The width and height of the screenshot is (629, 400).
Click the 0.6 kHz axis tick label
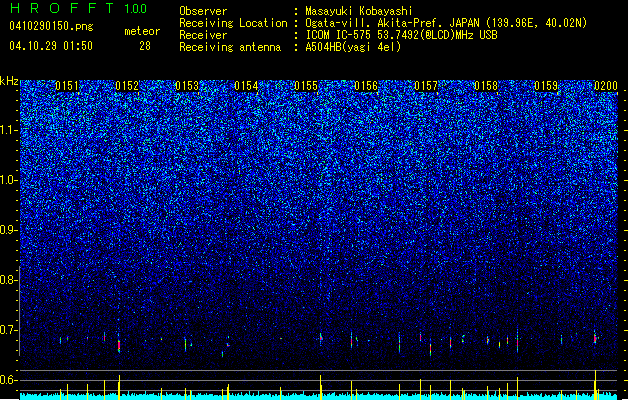point(9,380)
